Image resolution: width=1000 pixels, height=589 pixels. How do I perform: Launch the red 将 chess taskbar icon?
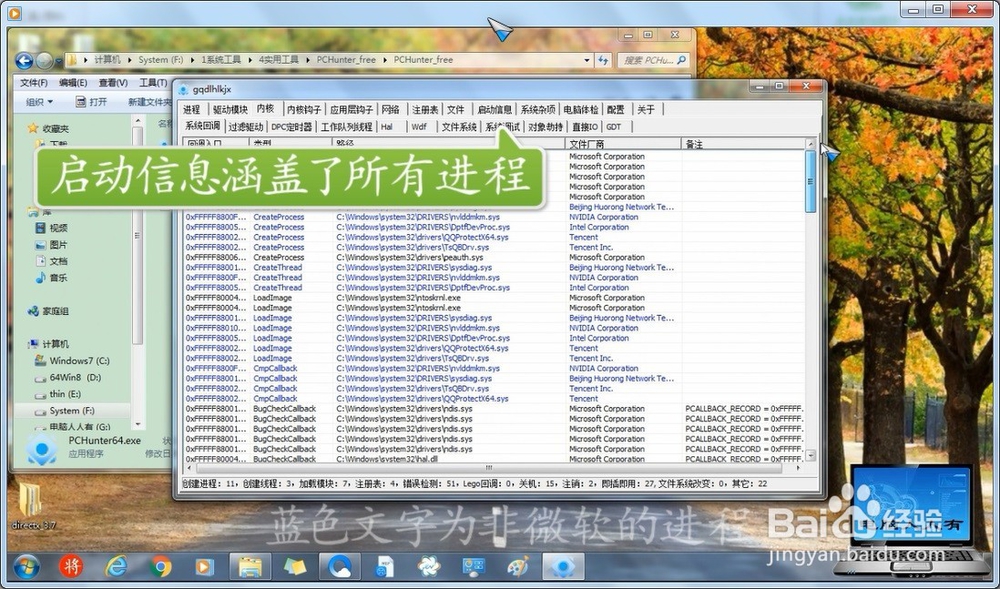click(x=71, y=565)
